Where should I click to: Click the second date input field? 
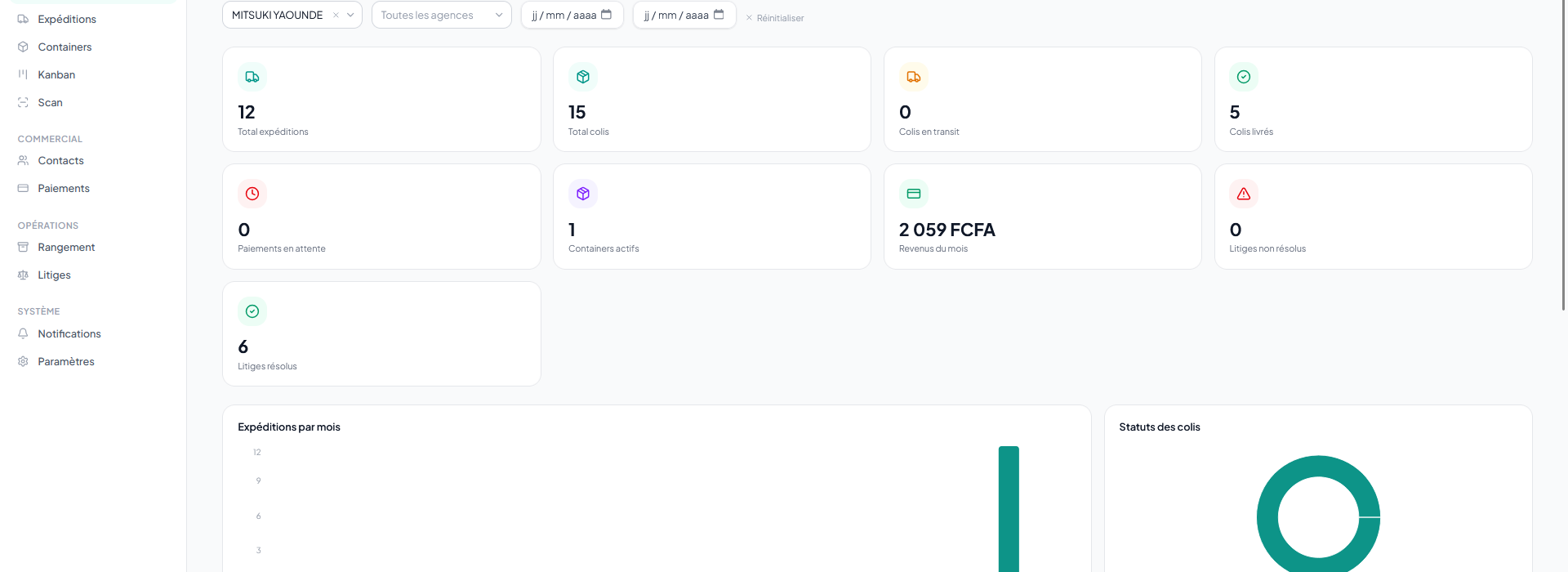(684, 15)
